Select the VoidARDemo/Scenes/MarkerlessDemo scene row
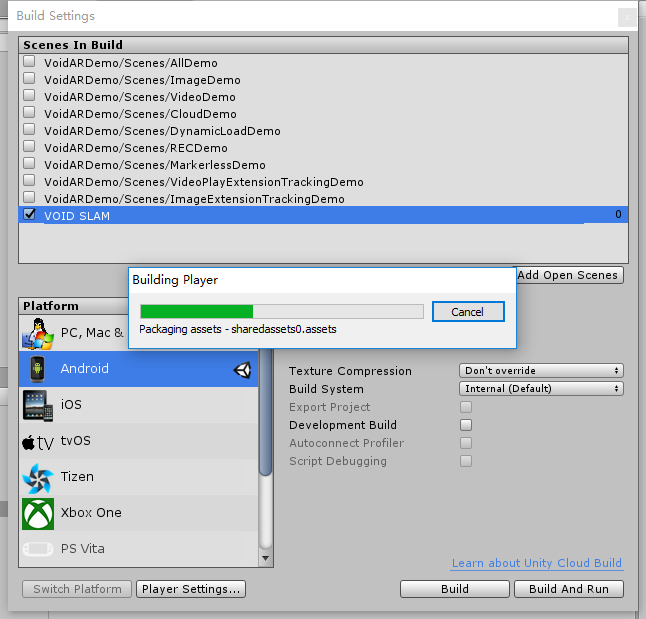The image size is (646, 619). (x=323, y=164)
